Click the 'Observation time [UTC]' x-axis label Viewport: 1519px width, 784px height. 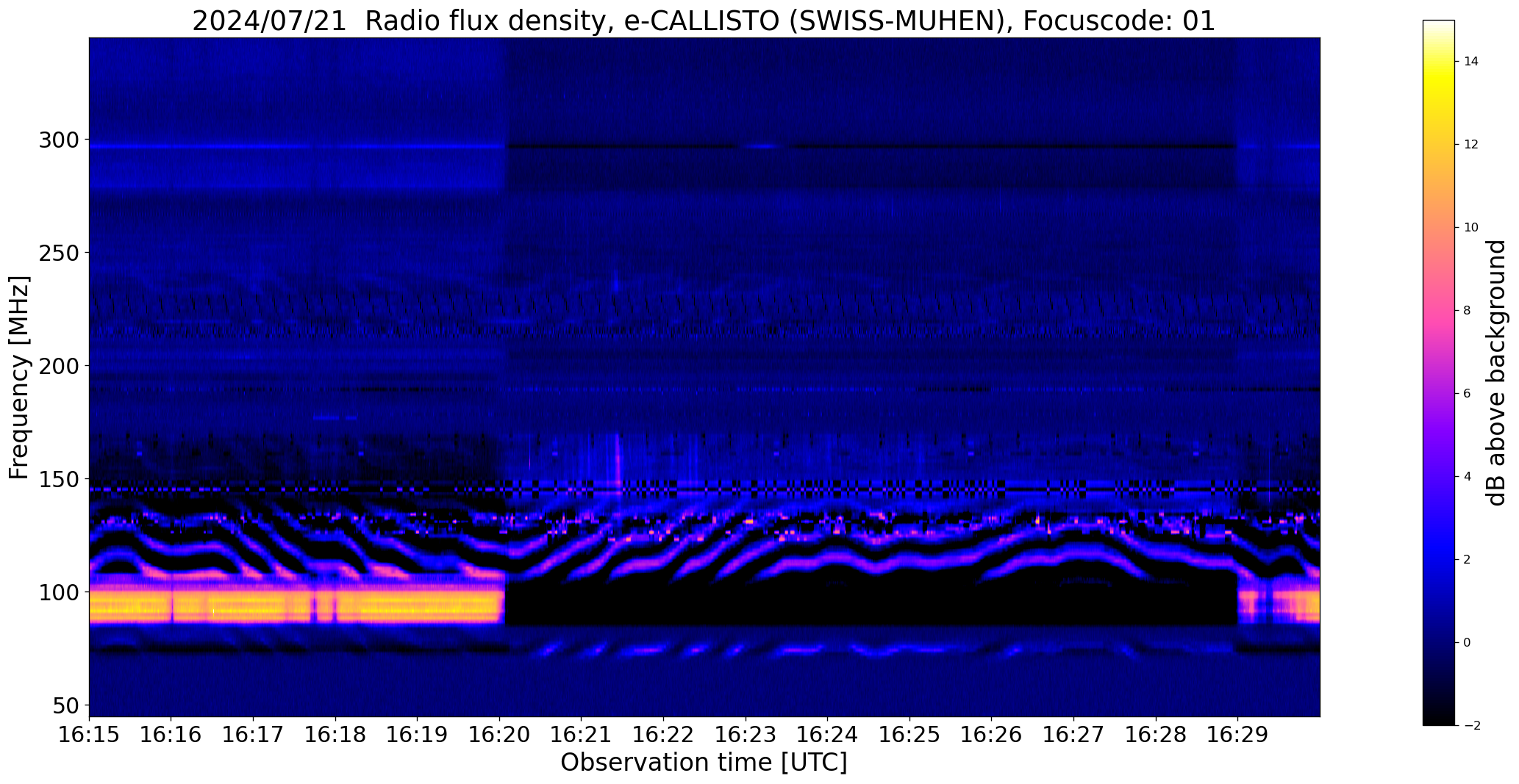tap(704, 763)
